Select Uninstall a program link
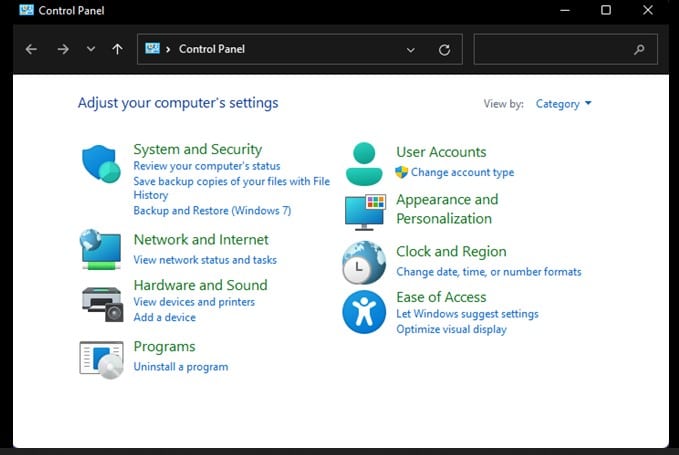Screen dimensions: 679x455 181,367
